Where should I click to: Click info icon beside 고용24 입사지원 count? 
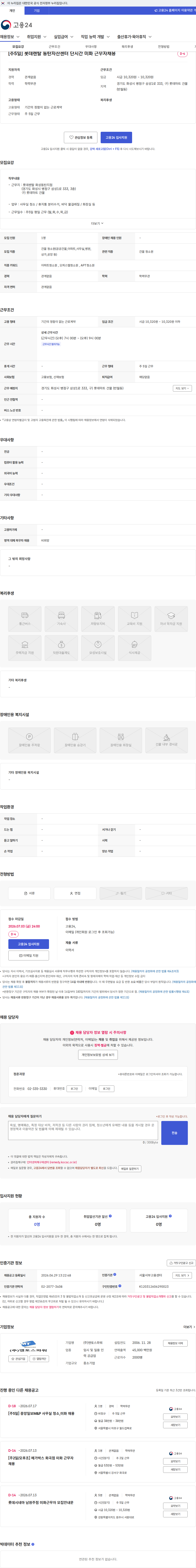(170, 1216)
